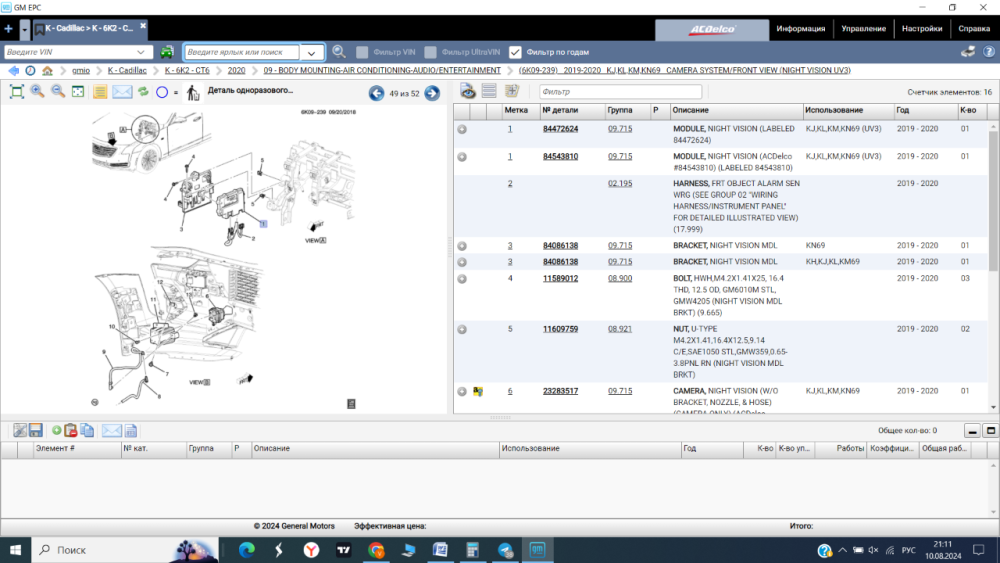Open the 'Настройки' menu

pos(921,29)
